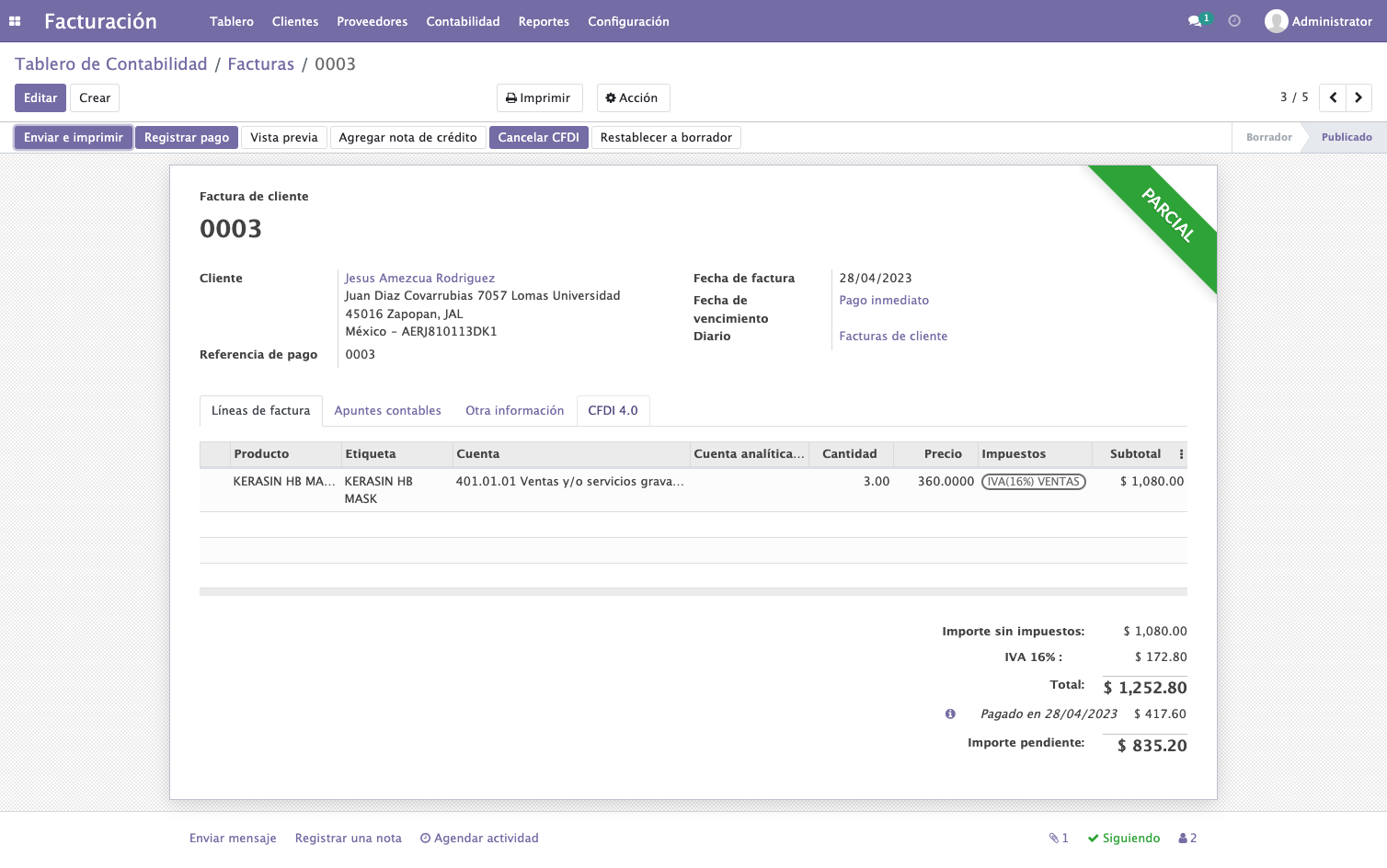Viewport: 1387px width, 868px height.
Task: Open the activities clock icon
Action: click(1234, 21)
